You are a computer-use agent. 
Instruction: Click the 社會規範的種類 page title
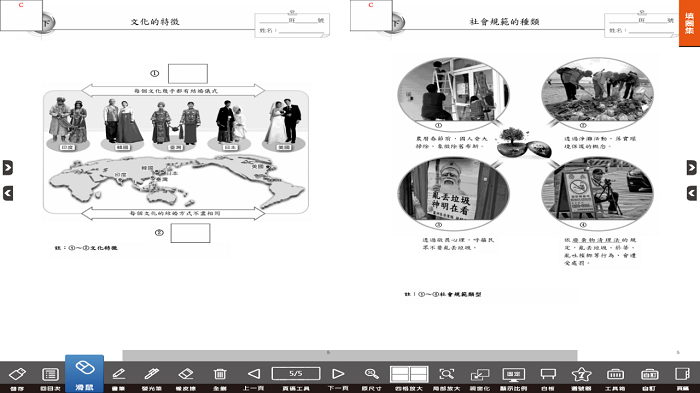coord(504,21)
